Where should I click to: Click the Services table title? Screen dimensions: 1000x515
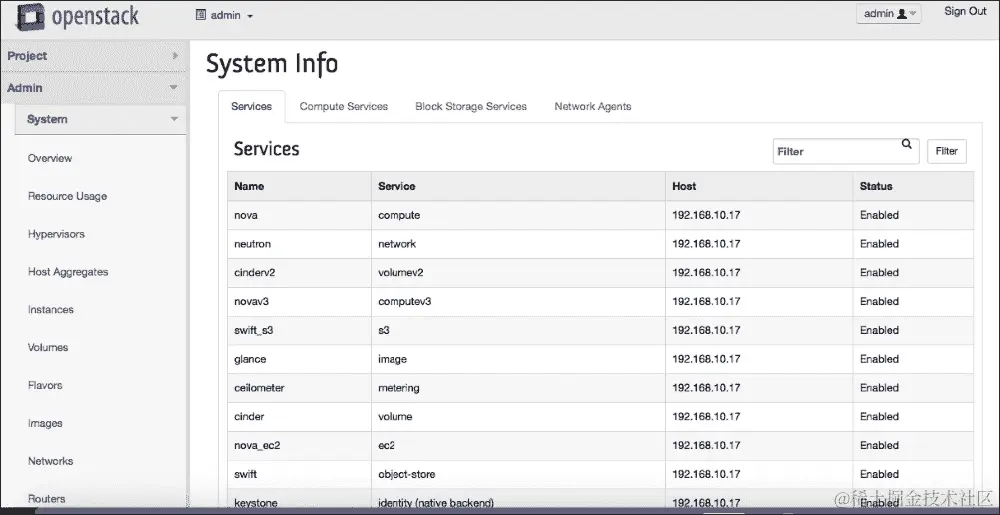(266, 149)
